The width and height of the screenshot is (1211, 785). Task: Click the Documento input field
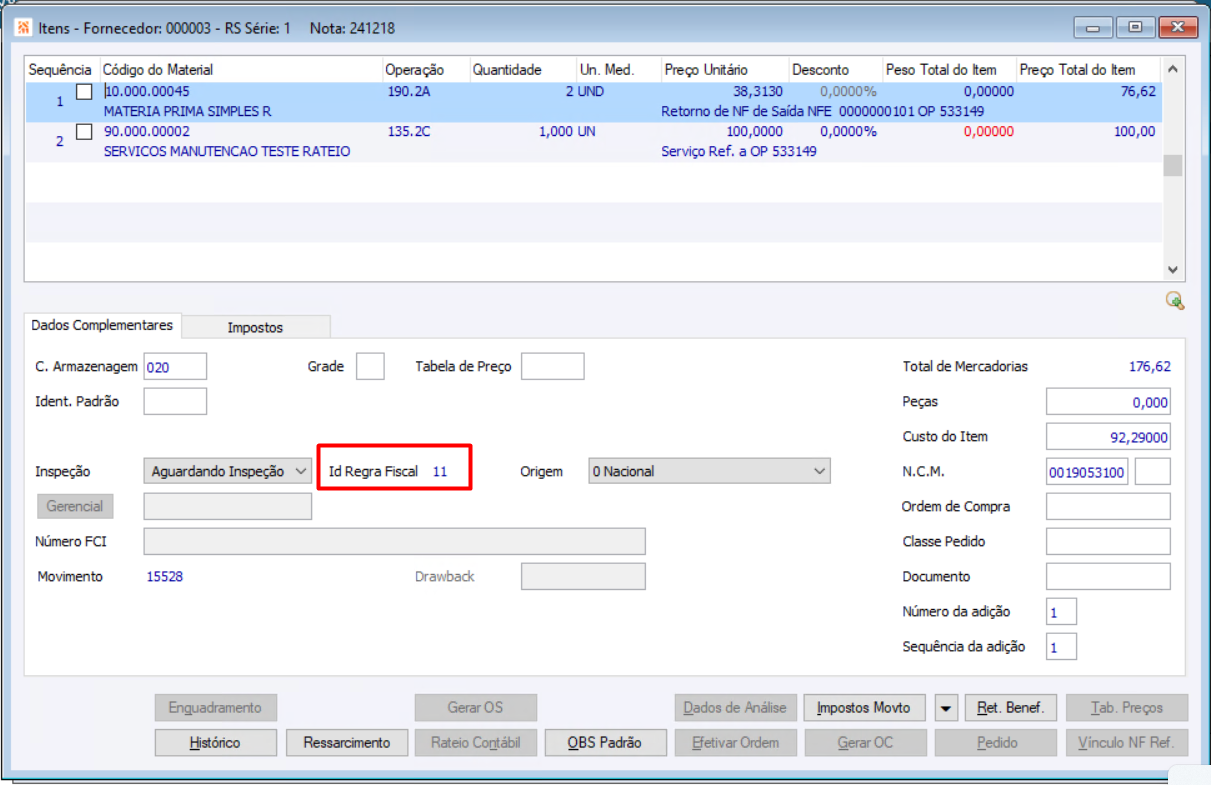pyautogui.click(x=1108, y=577)
